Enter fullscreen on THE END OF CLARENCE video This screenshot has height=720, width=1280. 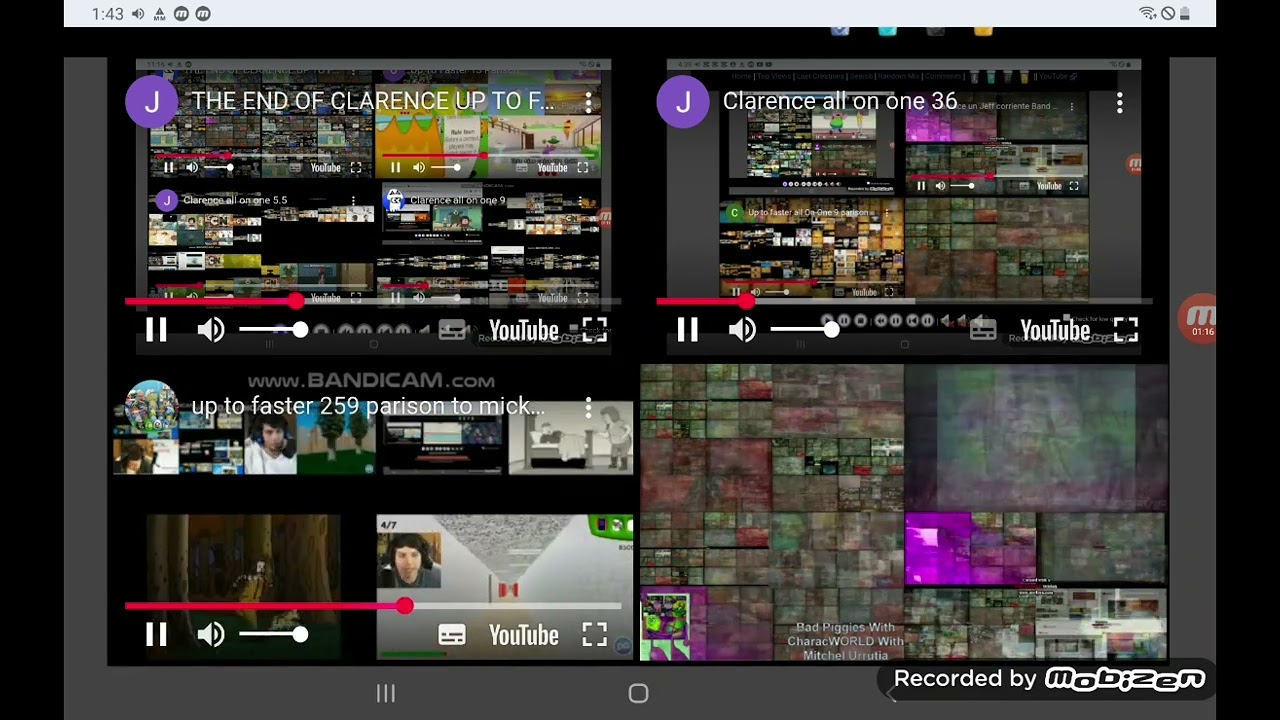[595, 330]
